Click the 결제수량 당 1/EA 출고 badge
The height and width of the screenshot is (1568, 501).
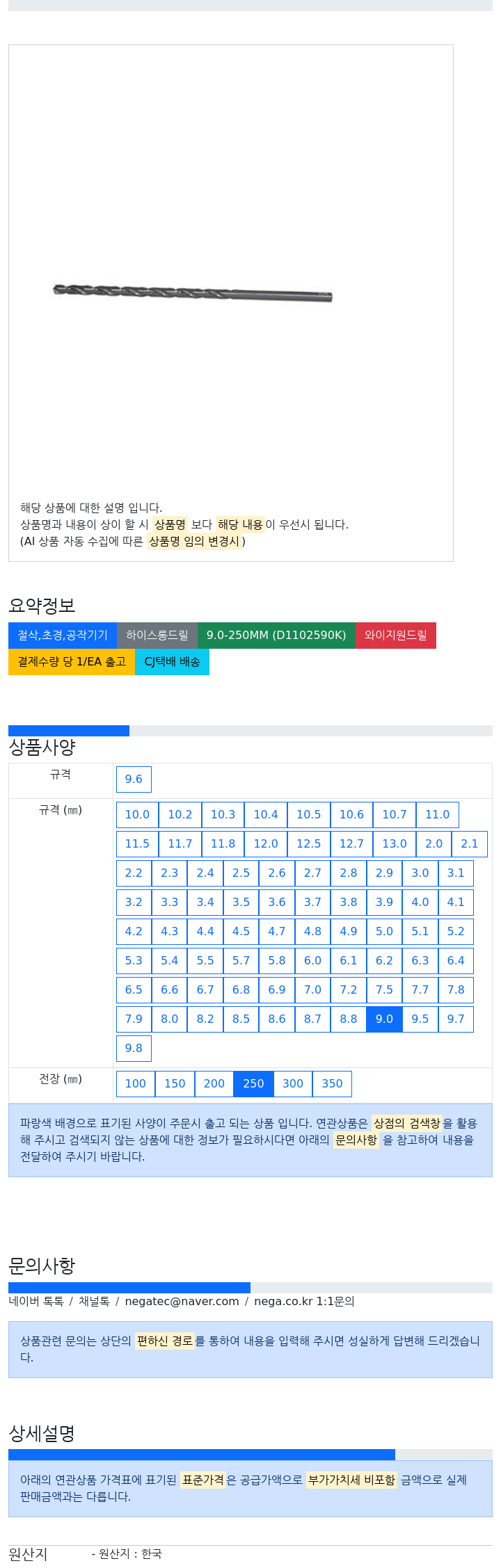72,662
